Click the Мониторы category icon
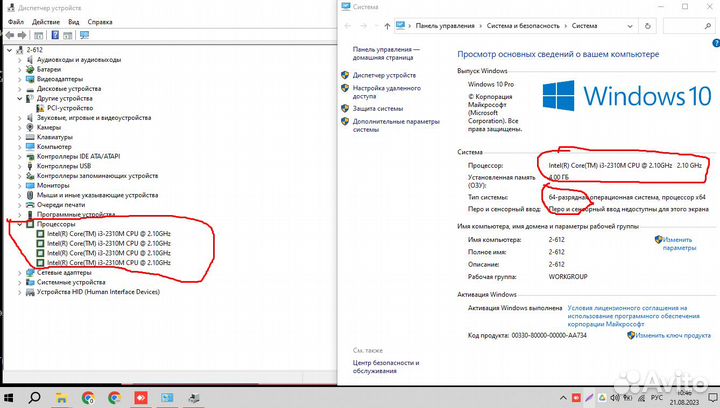This screenshot has width=720, height=408. [x=30, y=185]
